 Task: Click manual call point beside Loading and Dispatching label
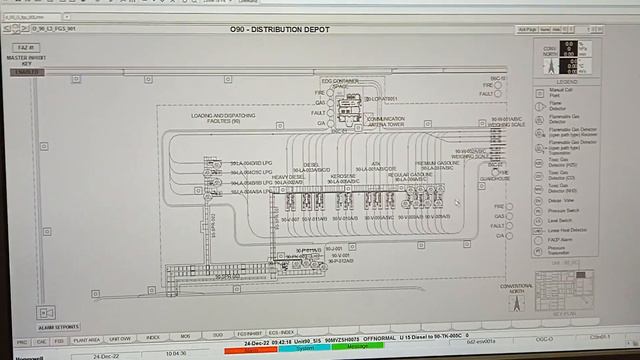point(280,125)
